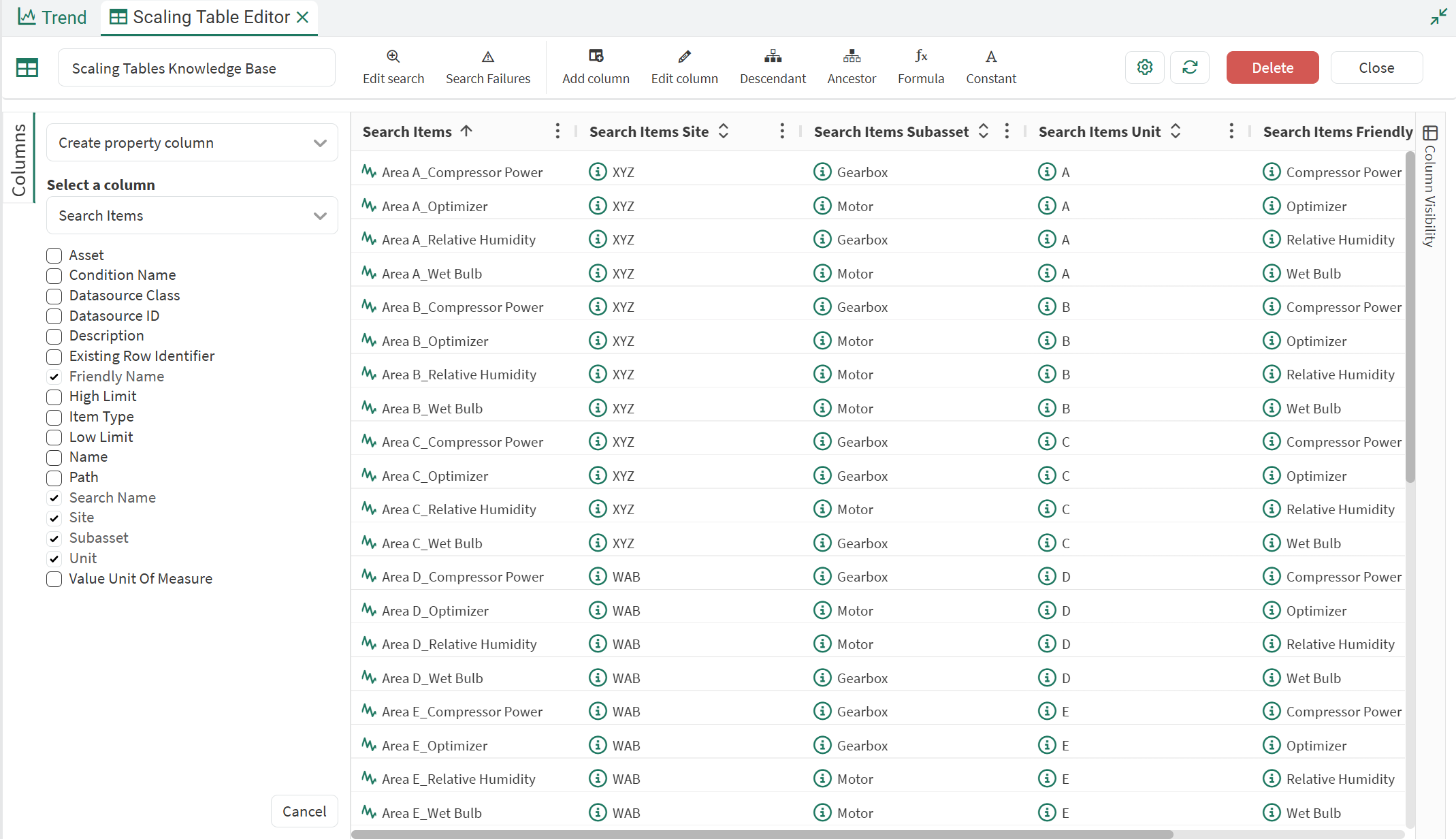Select the Ancestor hierarchy icon
1456x839 pixels.
tap(852, 57)
